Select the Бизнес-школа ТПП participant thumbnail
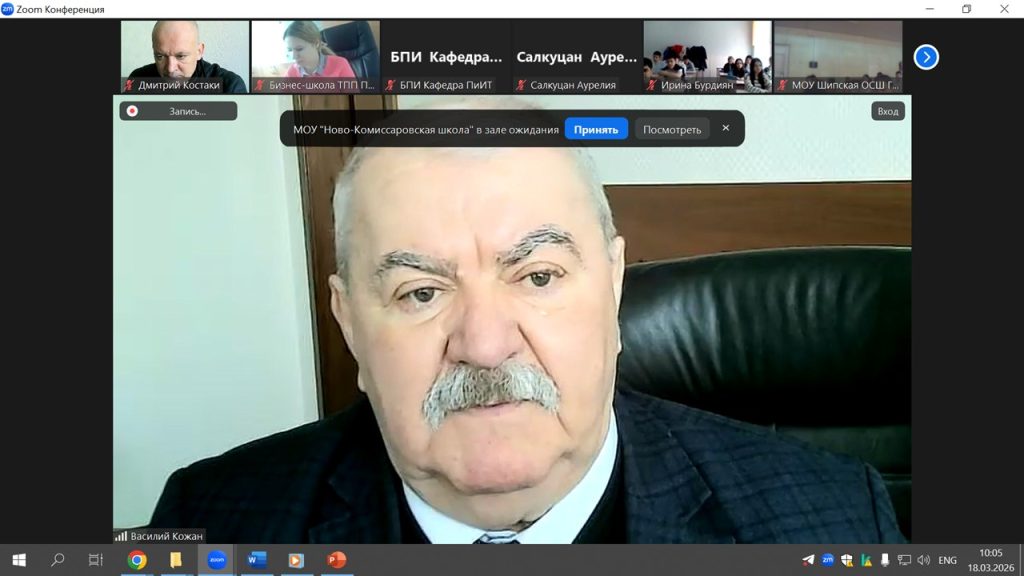 point(315,57)
